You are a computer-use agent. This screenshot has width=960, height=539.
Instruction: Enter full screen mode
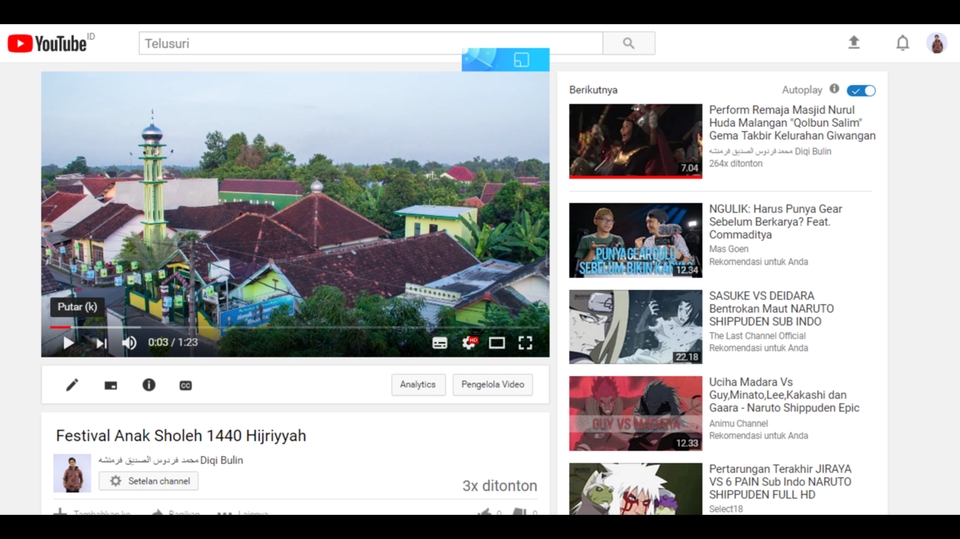tap(525, 343)
